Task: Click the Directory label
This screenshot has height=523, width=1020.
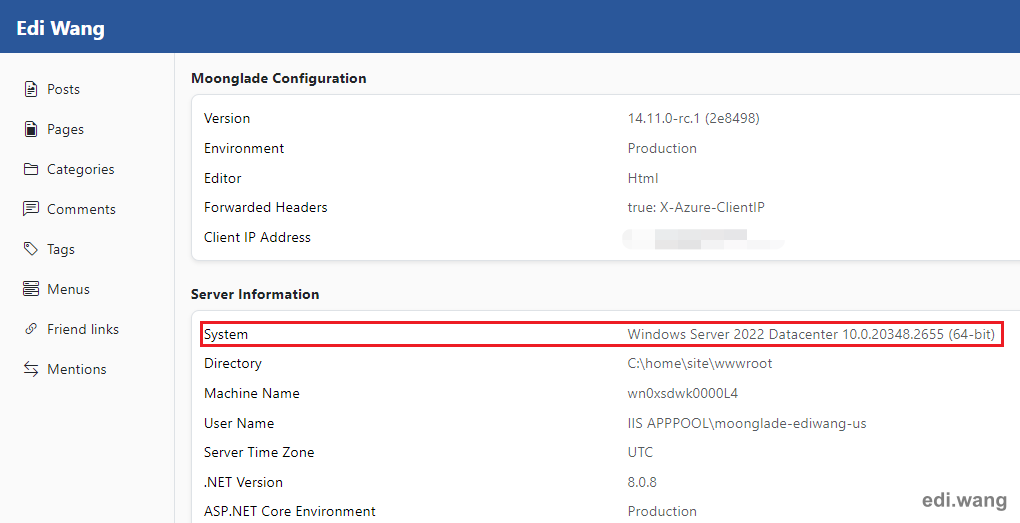Action: (x=233, y=364)
